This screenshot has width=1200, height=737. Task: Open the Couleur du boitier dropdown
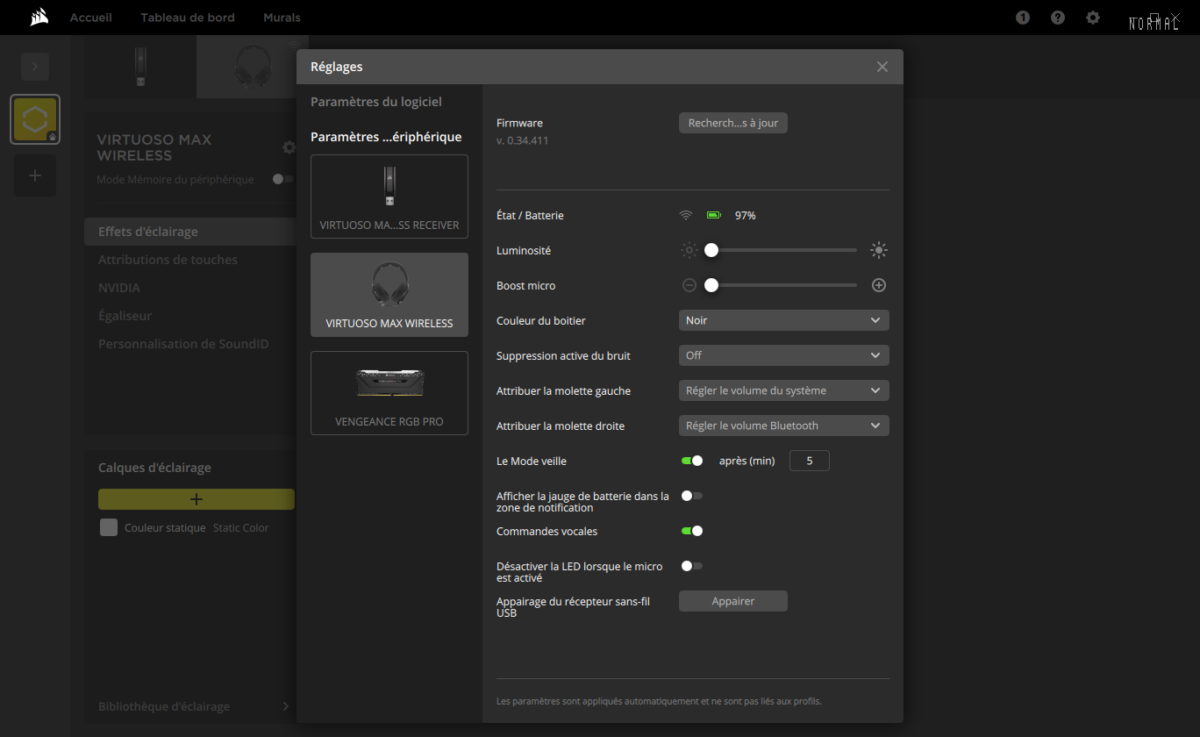[x=783, y=320]
